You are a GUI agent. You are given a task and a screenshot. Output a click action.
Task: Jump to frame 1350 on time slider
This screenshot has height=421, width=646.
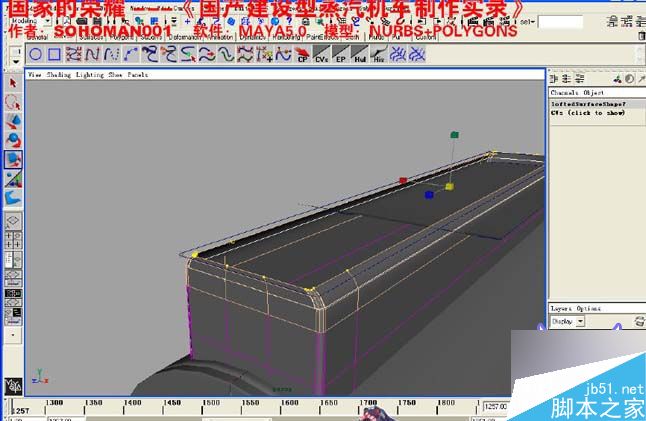85,408
